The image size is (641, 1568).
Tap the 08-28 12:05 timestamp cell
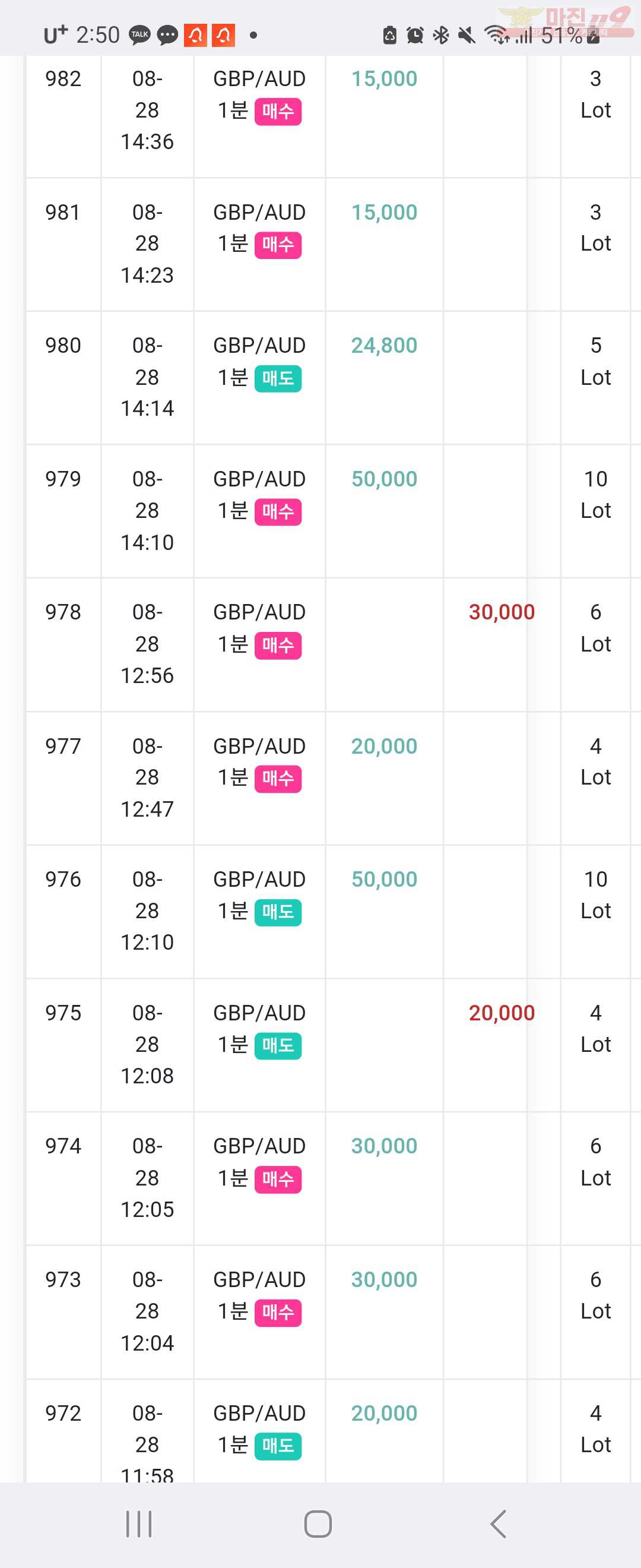(147, 1178)
